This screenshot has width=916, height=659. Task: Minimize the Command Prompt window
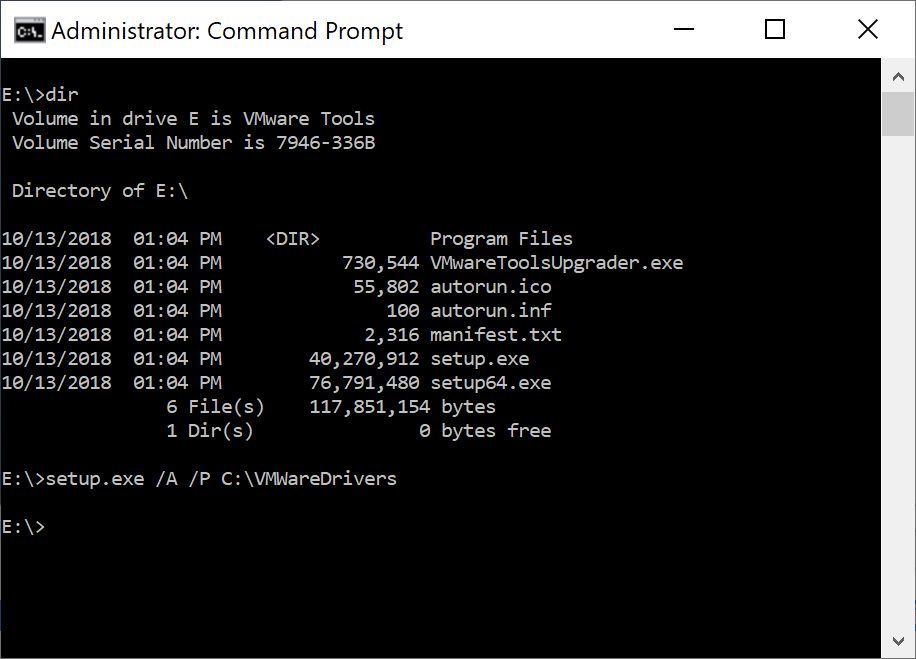(x=683, y=29)
